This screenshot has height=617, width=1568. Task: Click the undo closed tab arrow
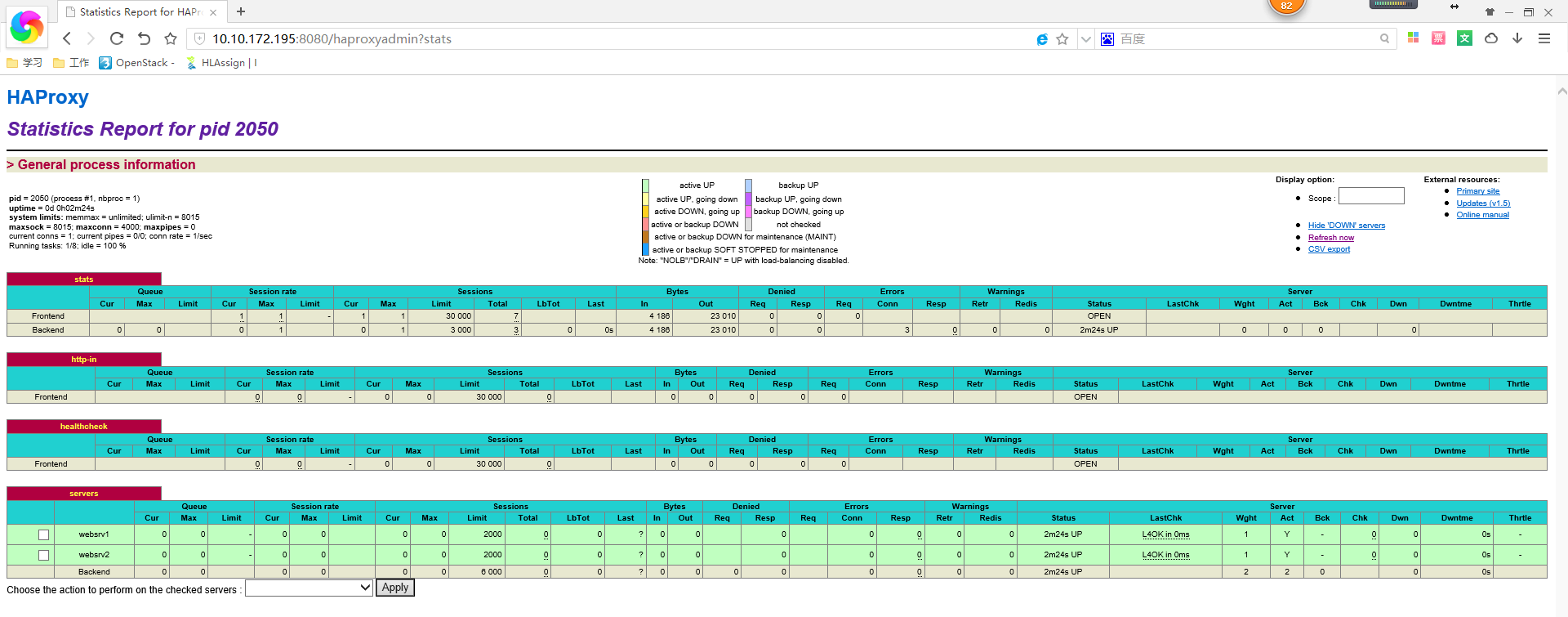[144, 38]
